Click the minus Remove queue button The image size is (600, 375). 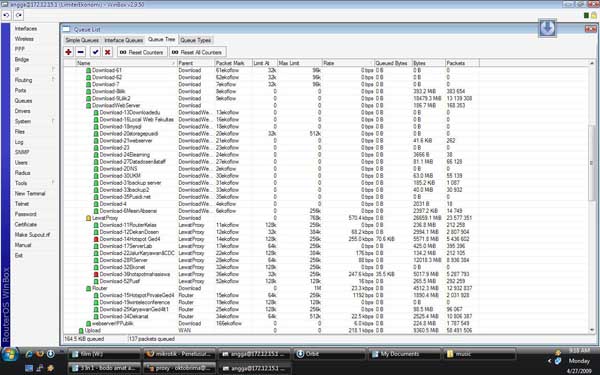[x=81, y=52]
